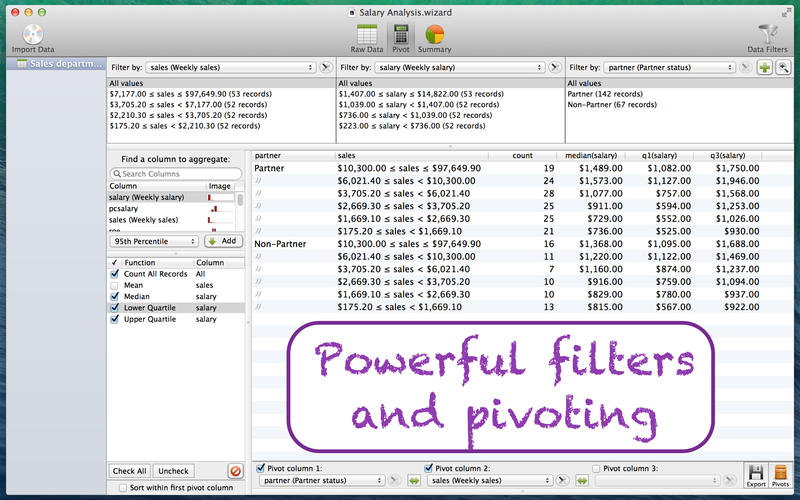This screenshot has width=800, height=500.
Task: Enable the Pivot column 3 checkbox
Action: click(x=598, y=467)
